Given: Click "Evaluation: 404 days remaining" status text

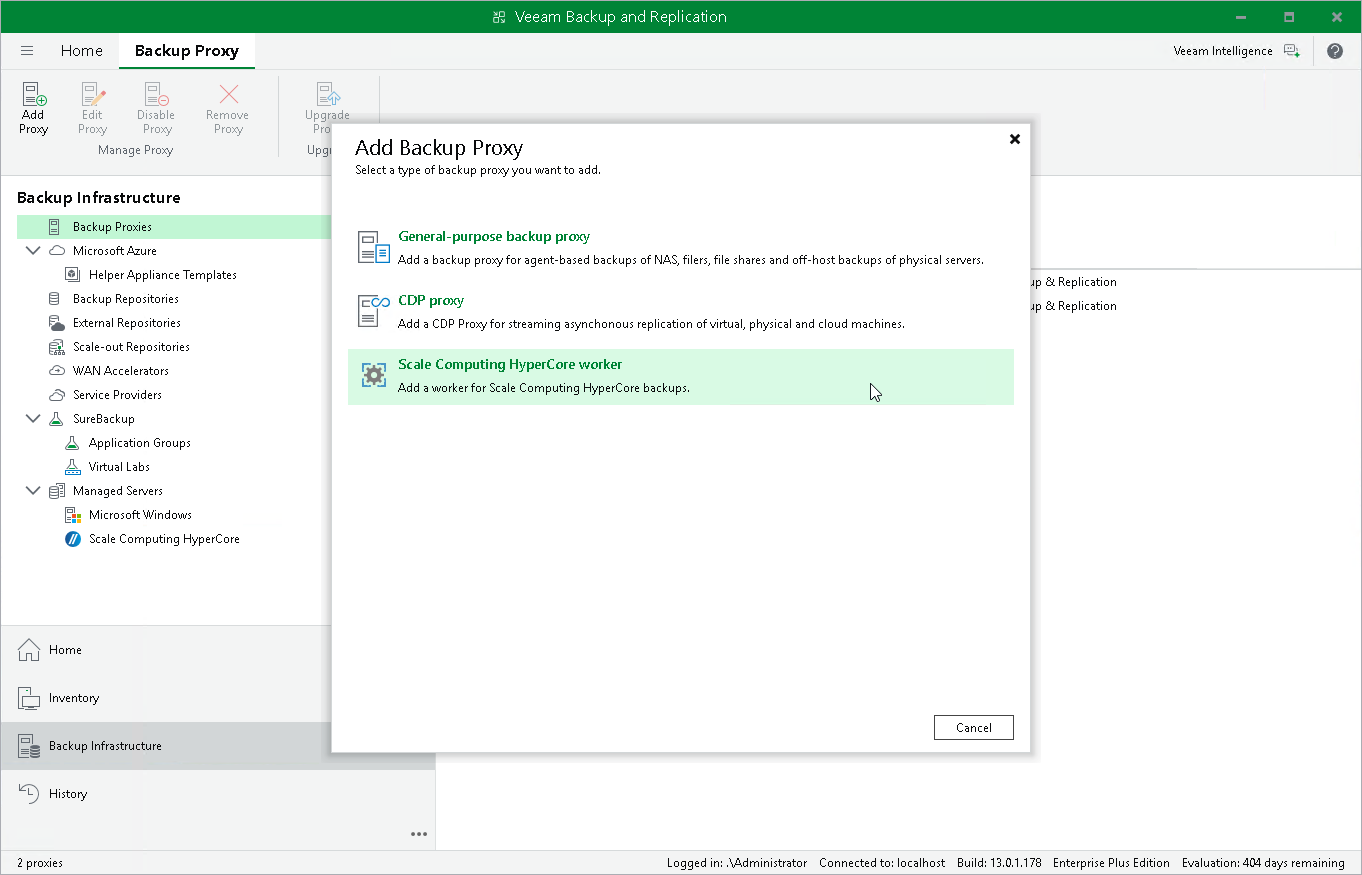Looking at the screenshot, I should click(x=1263, y=863).
